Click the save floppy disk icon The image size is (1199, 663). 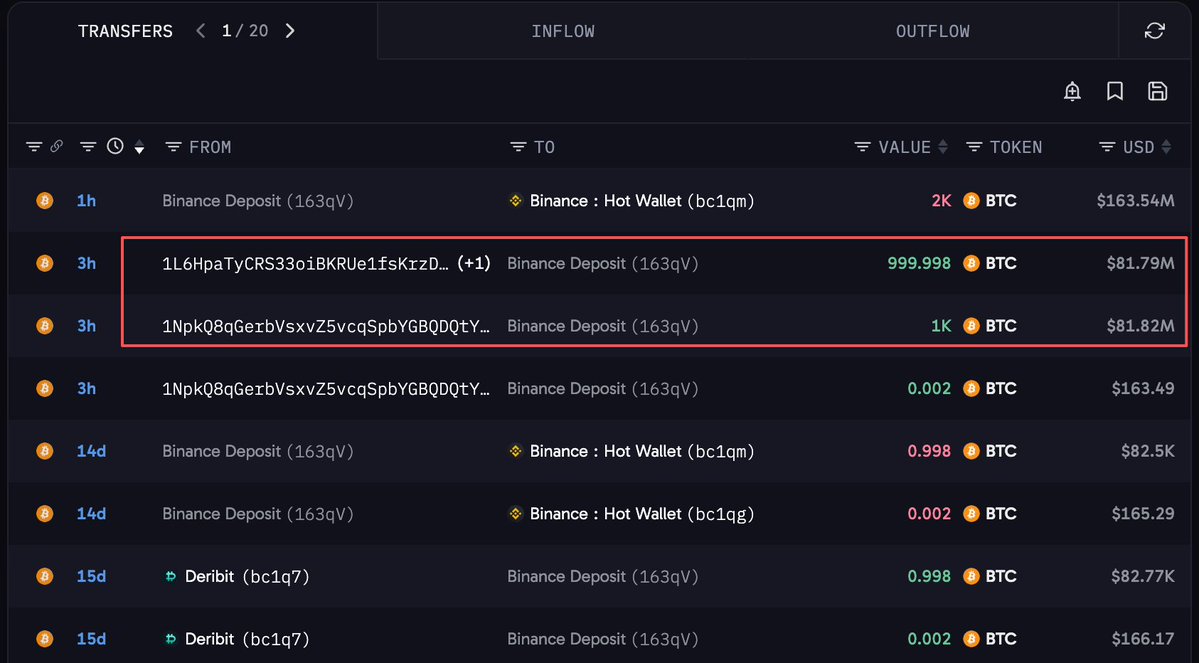coord(1158,92)
